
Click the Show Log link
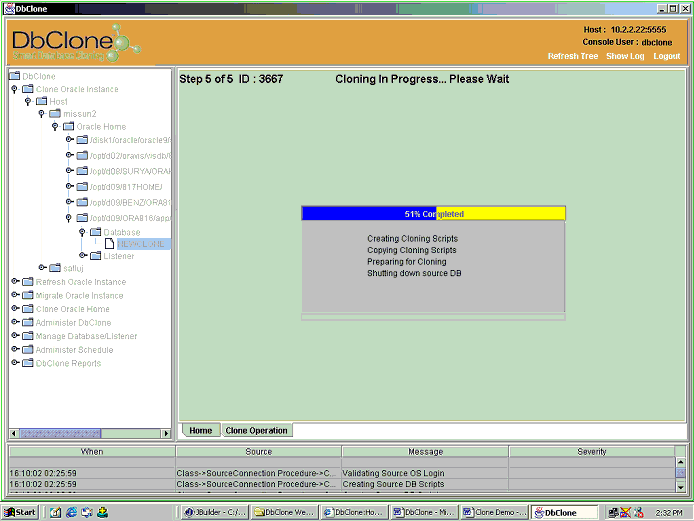tap(625, 56)
